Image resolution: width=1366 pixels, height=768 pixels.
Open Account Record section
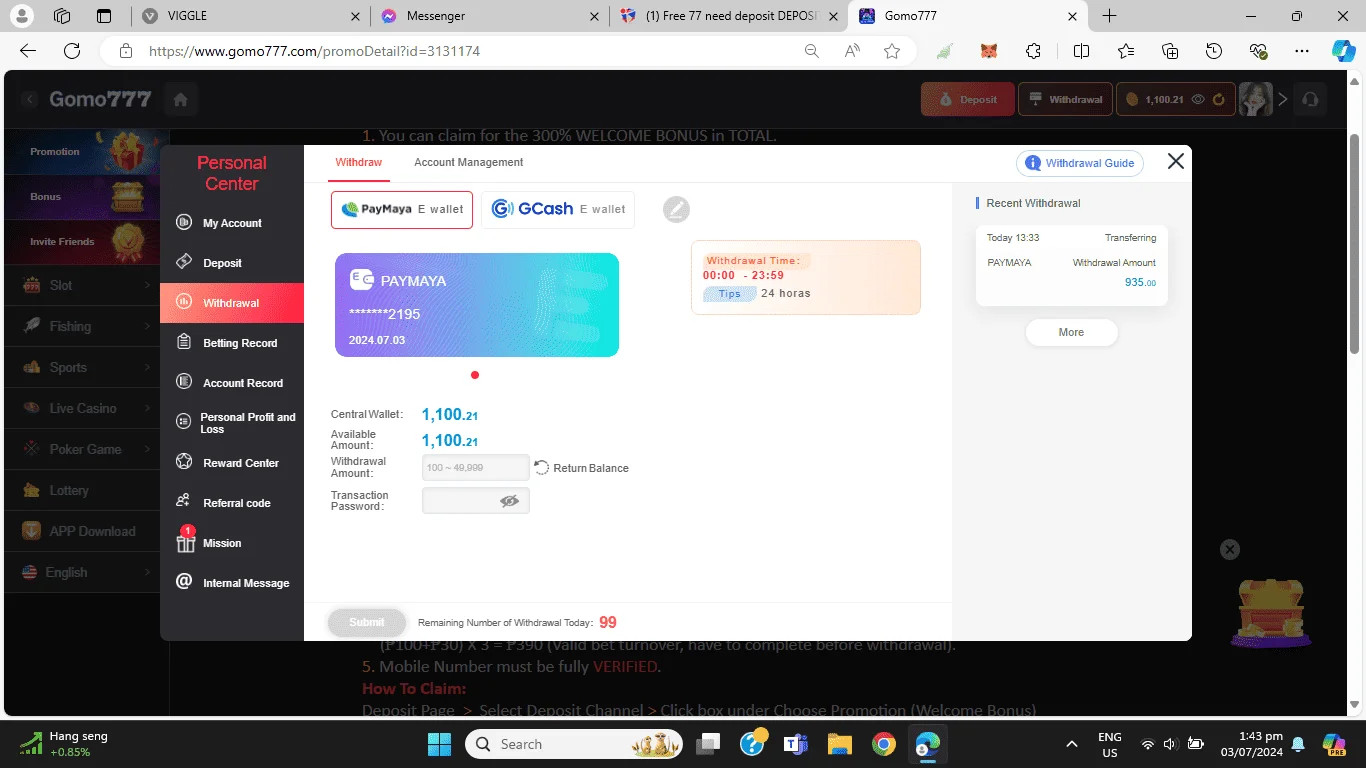click(x=232, y=383)
